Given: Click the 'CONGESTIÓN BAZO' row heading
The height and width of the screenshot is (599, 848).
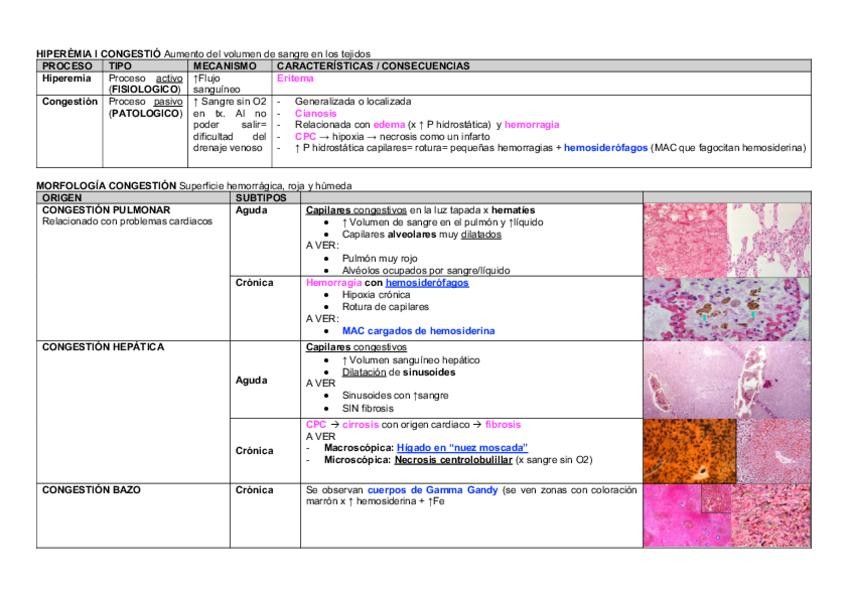Looking at the screenshot, I should point(91,490).
